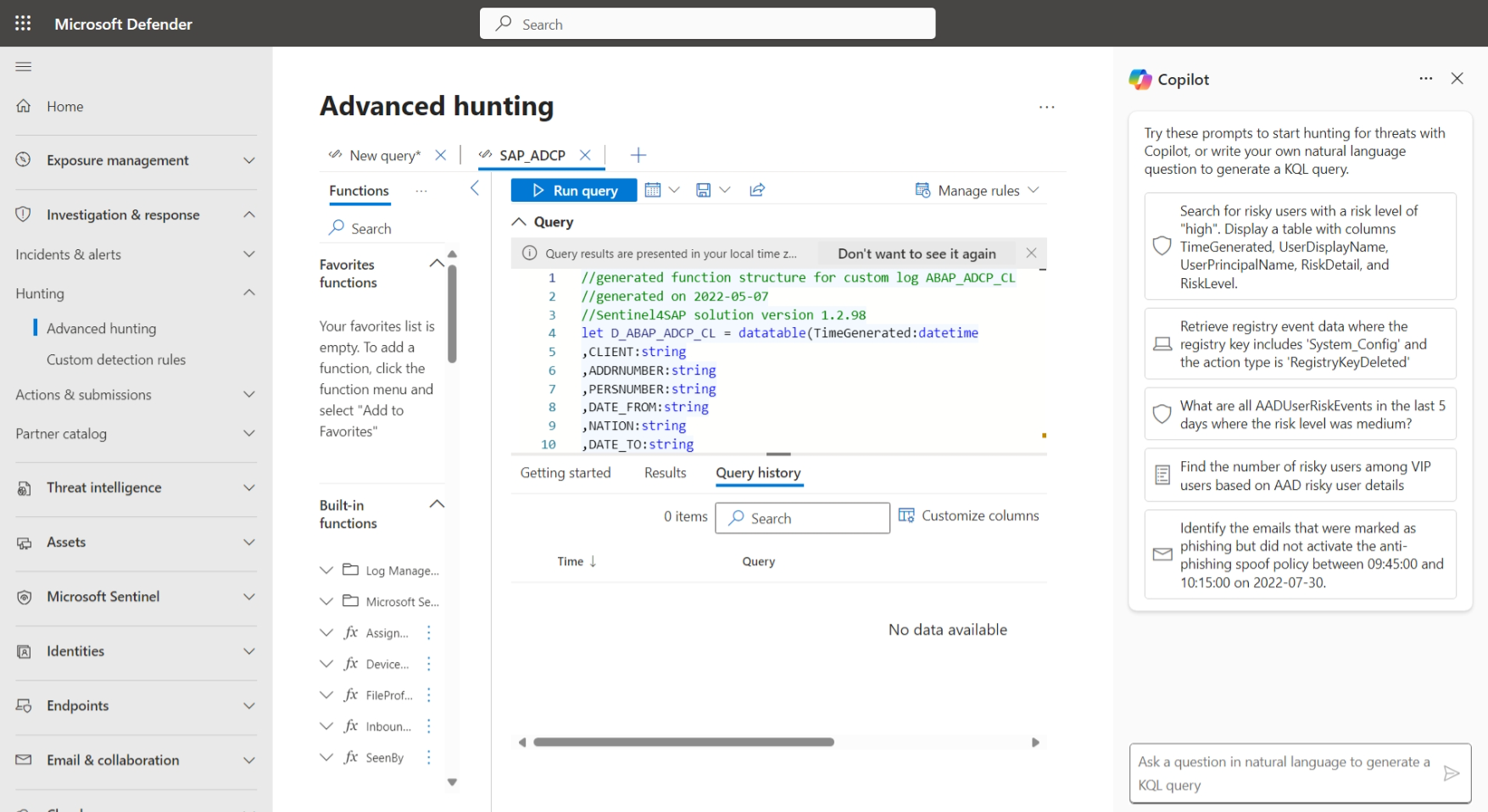Expand the Log Management folder
1488x812 pixels.
click(x=326, y=570)
